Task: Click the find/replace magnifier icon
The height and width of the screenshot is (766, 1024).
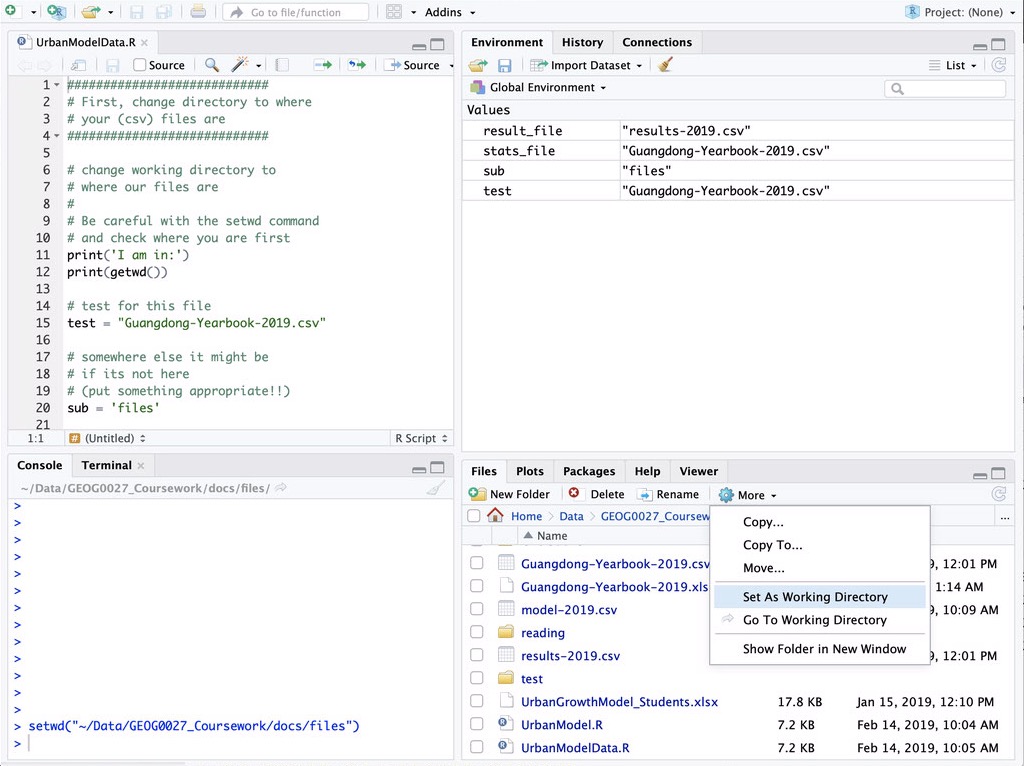Action: [x=212, y=65]
